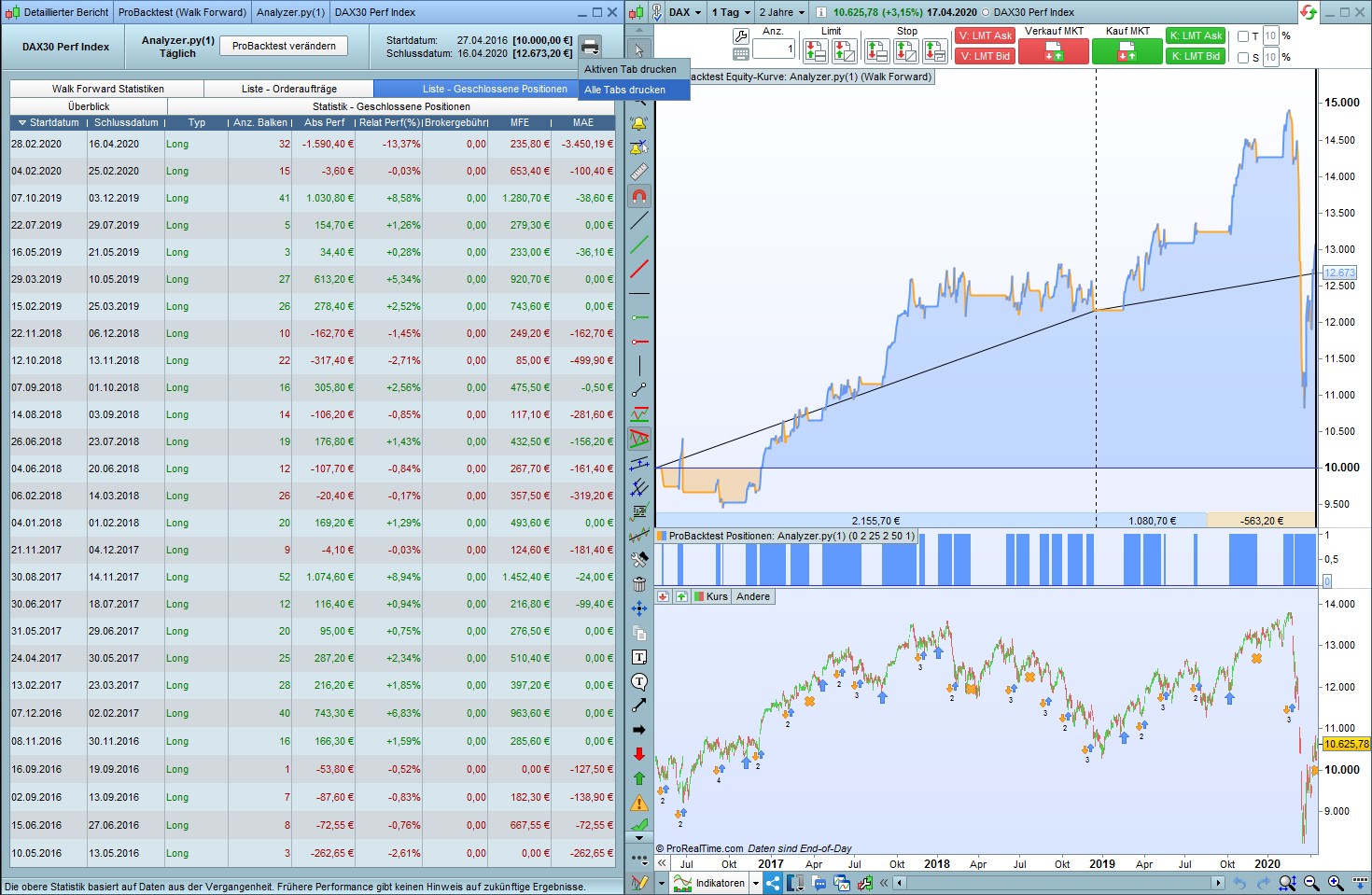Screen dimensions: 1372x895
Task: Open the Überblick sub-tab
Action: pos(89,106)
